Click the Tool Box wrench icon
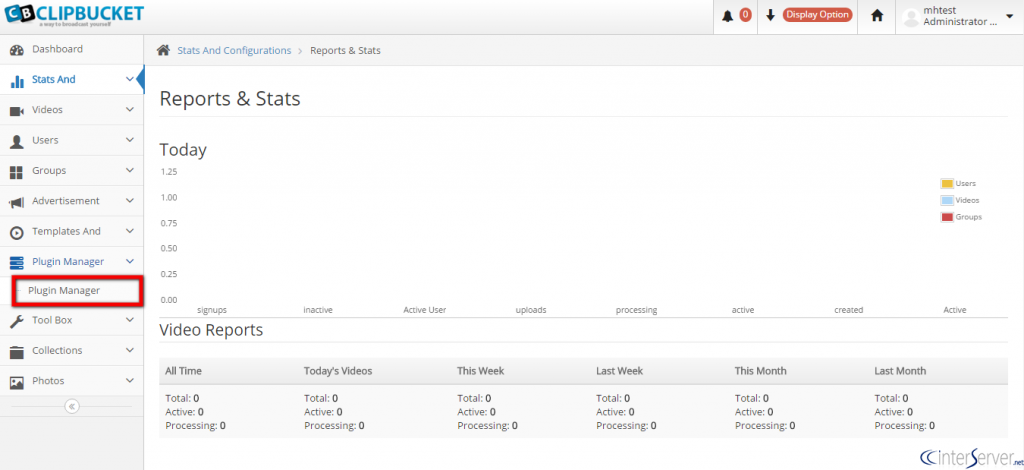The width and height of the screenshot is (1024, 470). pyautogui.click(x=17, y=321)
